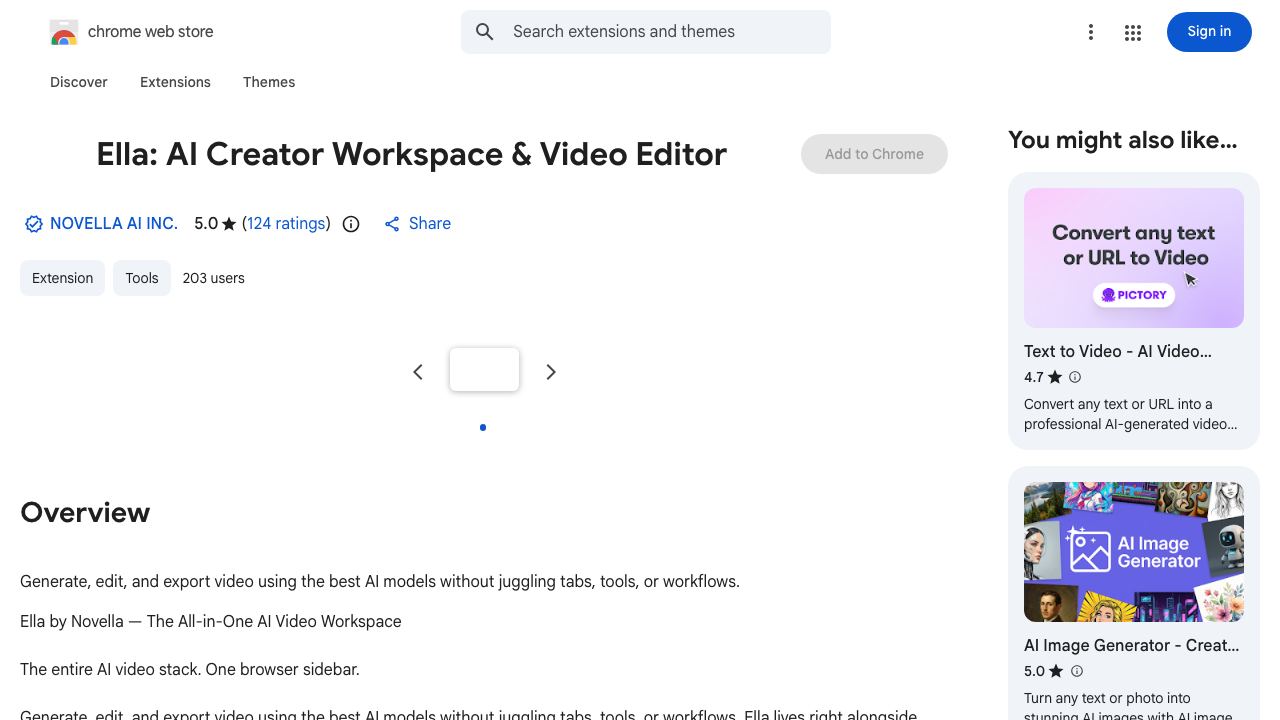Image resolution: width=1280 pixels, height=720 pixels.
Task: Click the "You might also like..." heading
Action: 1123,140
